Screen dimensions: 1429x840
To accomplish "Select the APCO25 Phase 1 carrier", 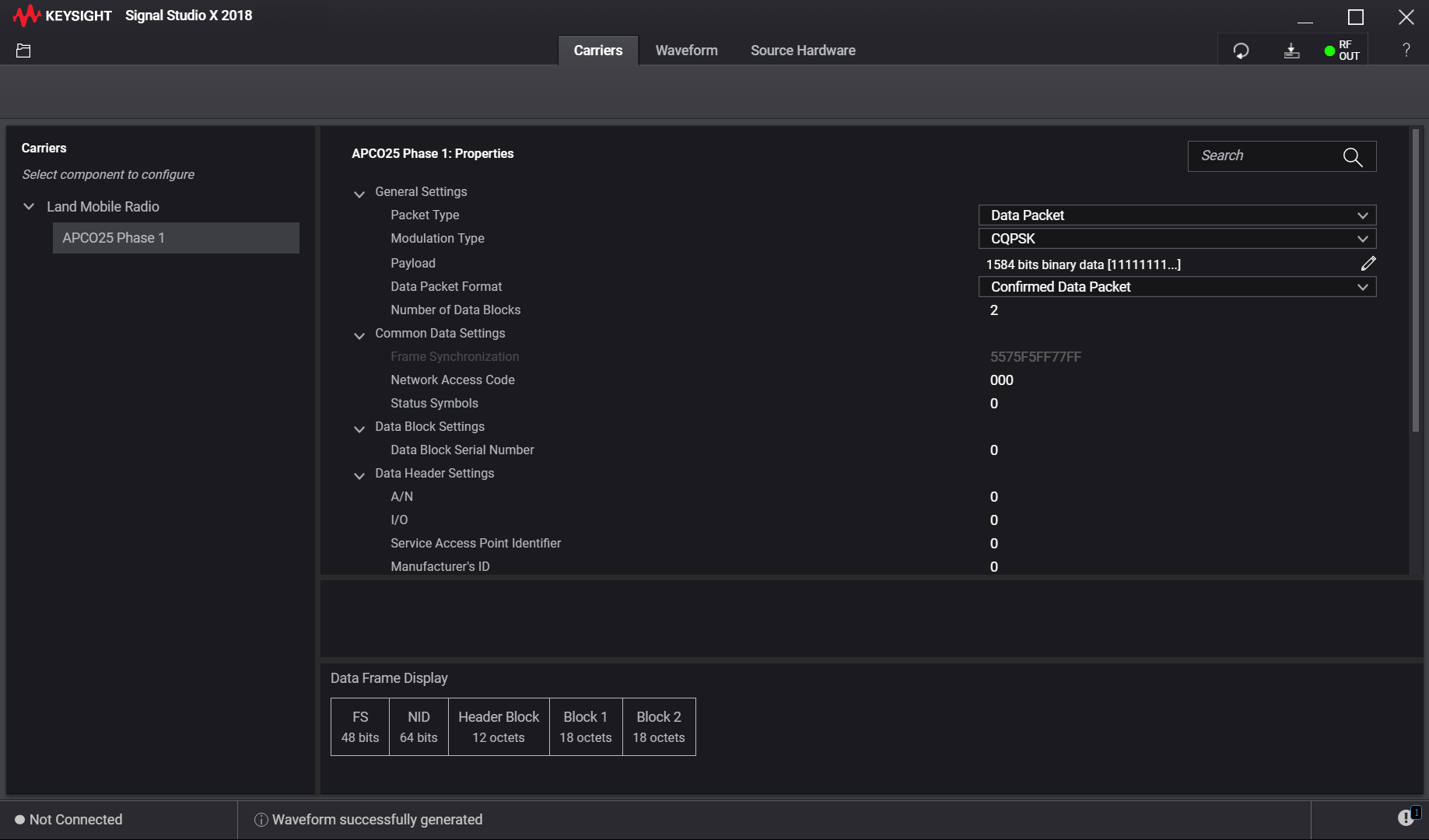I will pyautogui.click(x=176, y=238).
